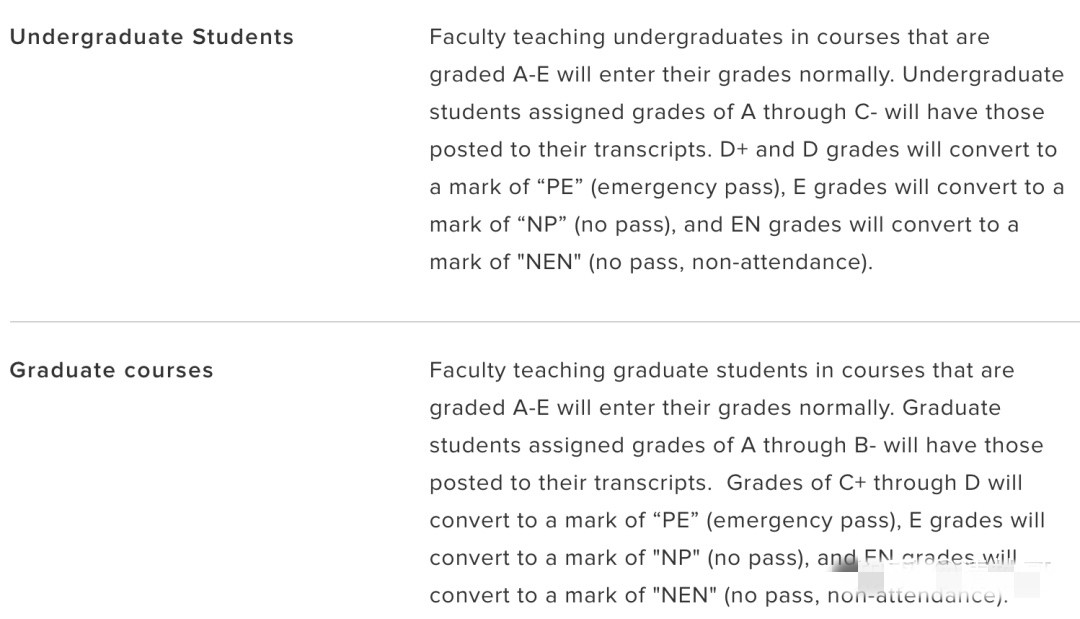Select the 'B-' grade text
Image resolution: width=1080 pixels, height=619 pixels.
(x=865, y=445)
